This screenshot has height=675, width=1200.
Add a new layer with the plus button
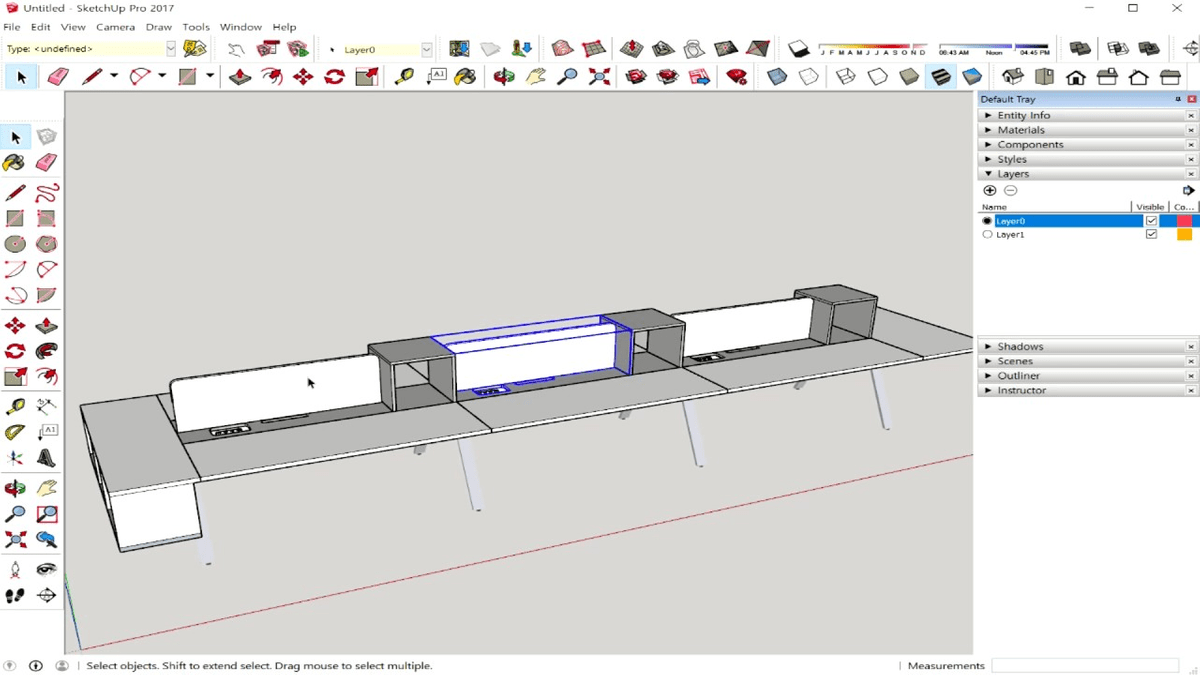coord(990,189)
